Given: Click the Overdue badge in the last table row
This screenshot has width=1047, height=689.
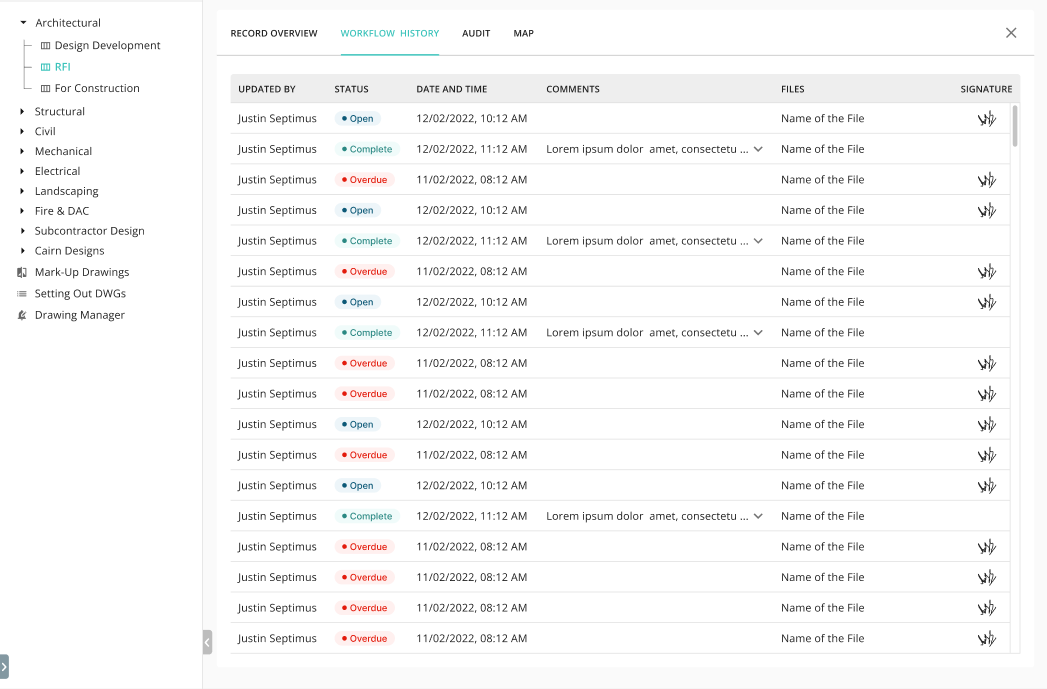Looking at the screenshot, I should (x=365, y=638).
